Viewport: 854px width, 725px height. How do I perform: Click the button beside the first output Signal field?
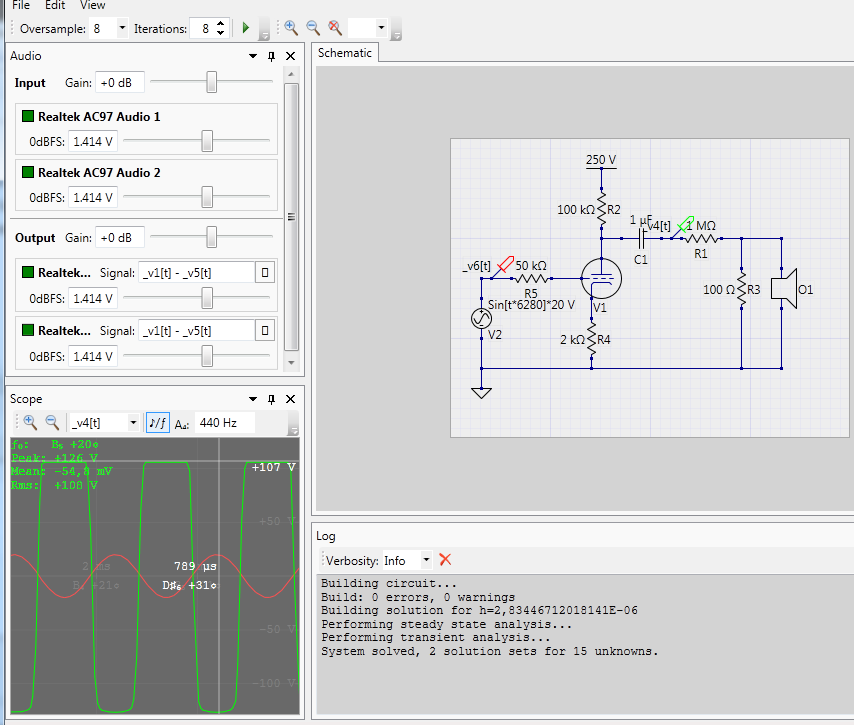click(265, 272)
